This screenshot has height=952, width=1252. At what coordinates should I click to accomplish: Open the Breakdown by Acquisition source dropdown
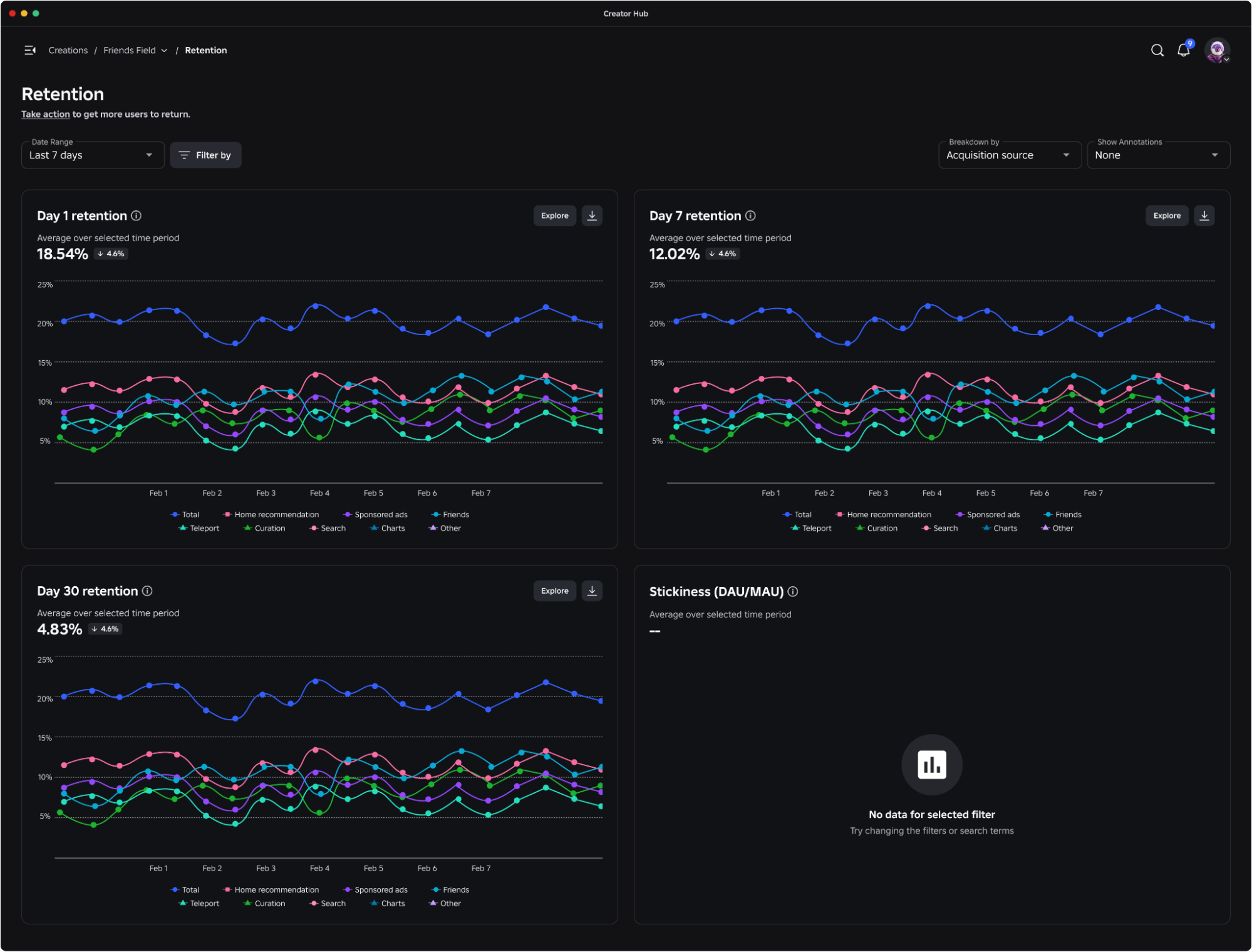coord(1009,155)
